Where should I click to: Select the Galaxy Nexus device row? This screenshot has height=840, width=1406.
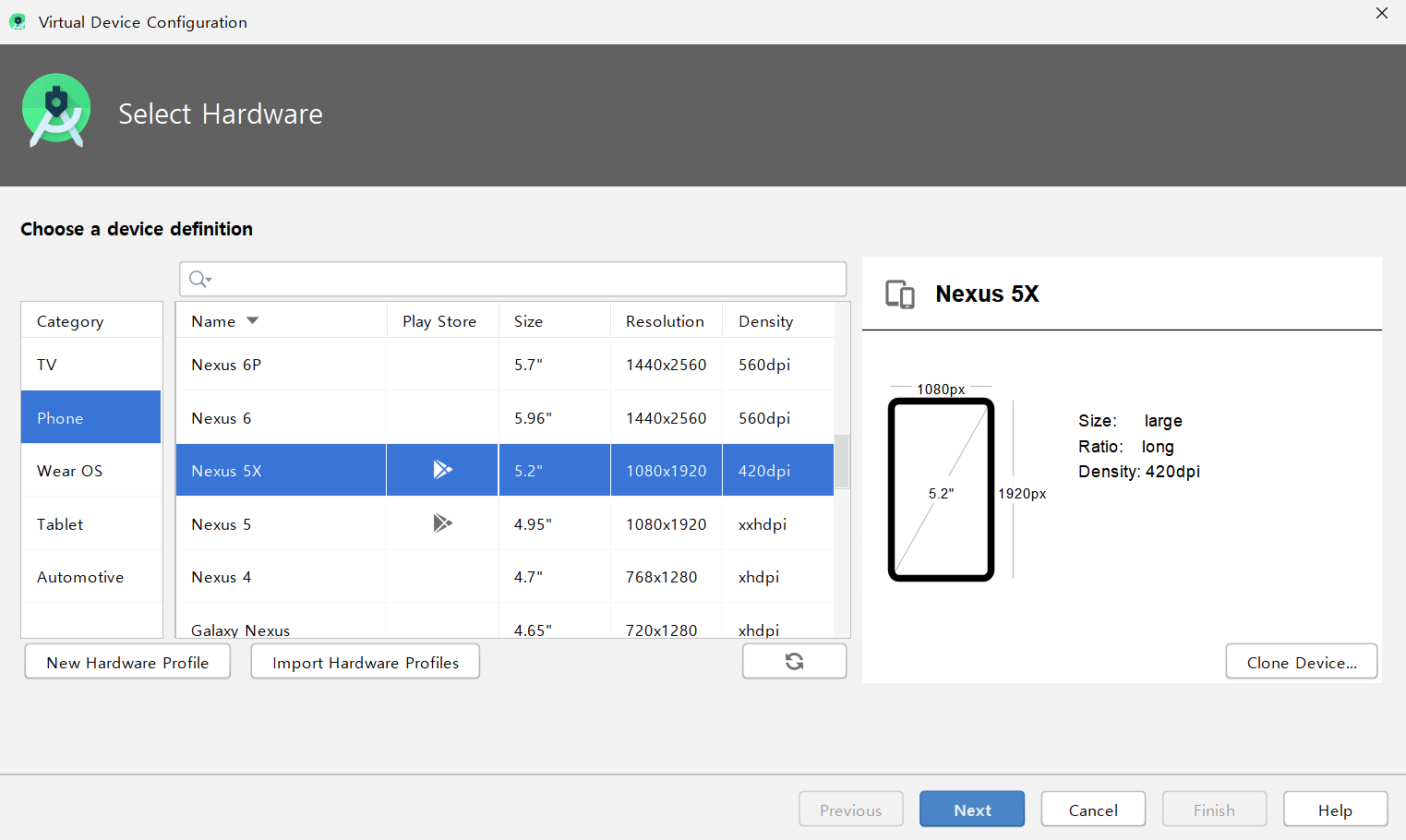(505, 622)
